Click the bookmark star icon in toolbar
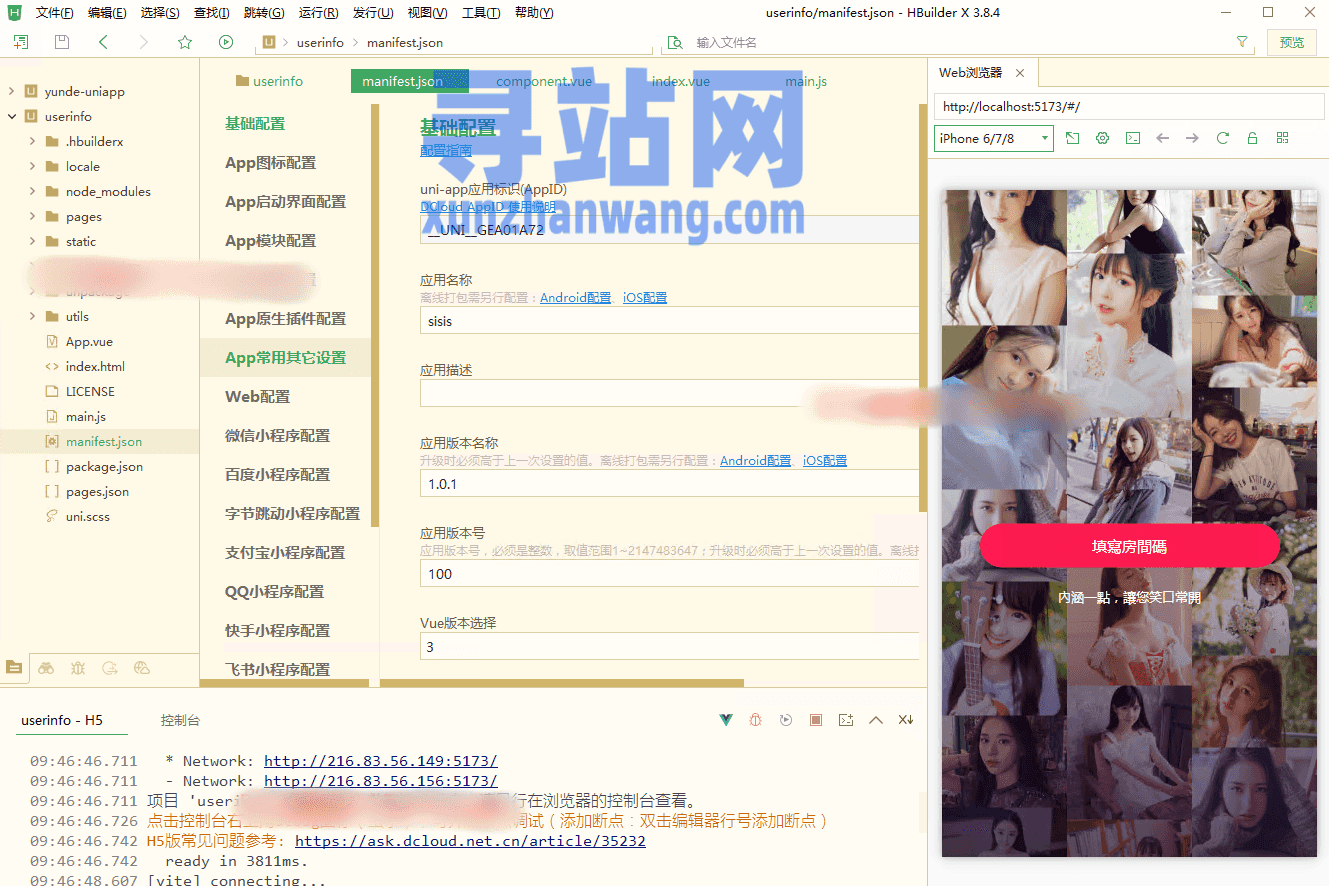Image resolution: width=1329 pixels, height=886 pixels. [185, 42]
